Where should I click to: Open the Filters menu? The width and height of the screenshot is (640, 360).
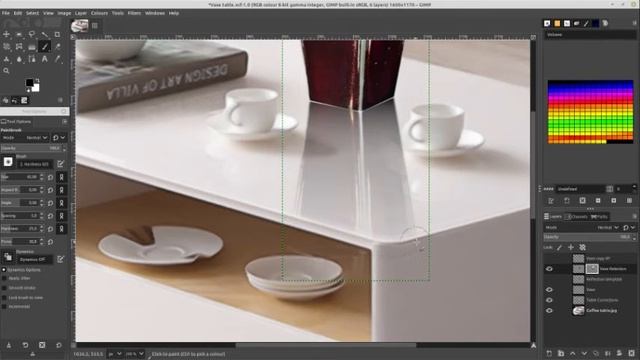click(134, 13)
